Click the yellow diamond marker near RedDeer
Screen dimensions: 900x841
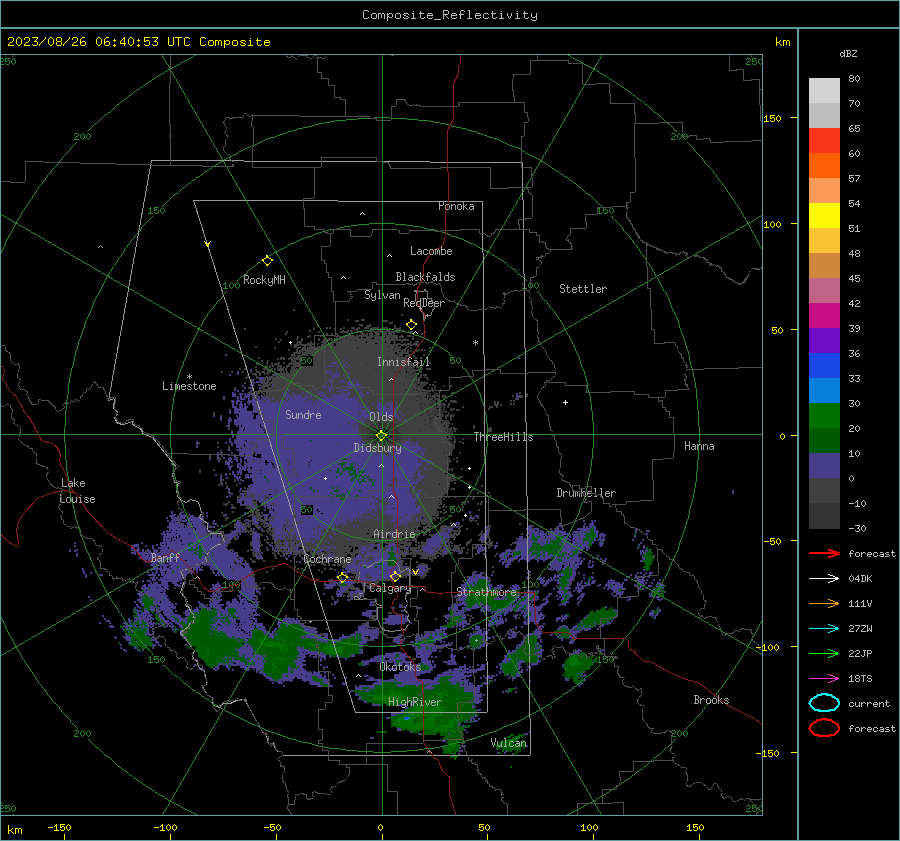coord(412,325)
